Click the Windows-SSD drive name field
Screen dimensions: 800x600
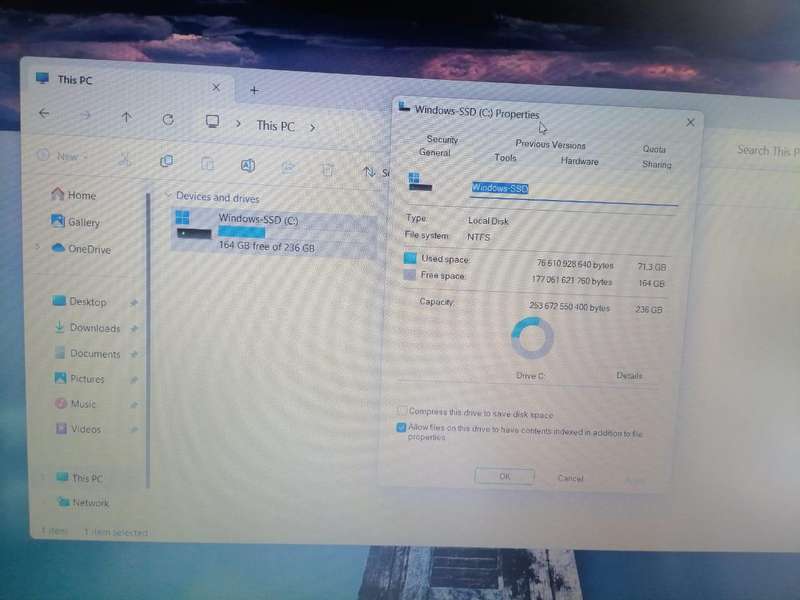coord(574,191)
